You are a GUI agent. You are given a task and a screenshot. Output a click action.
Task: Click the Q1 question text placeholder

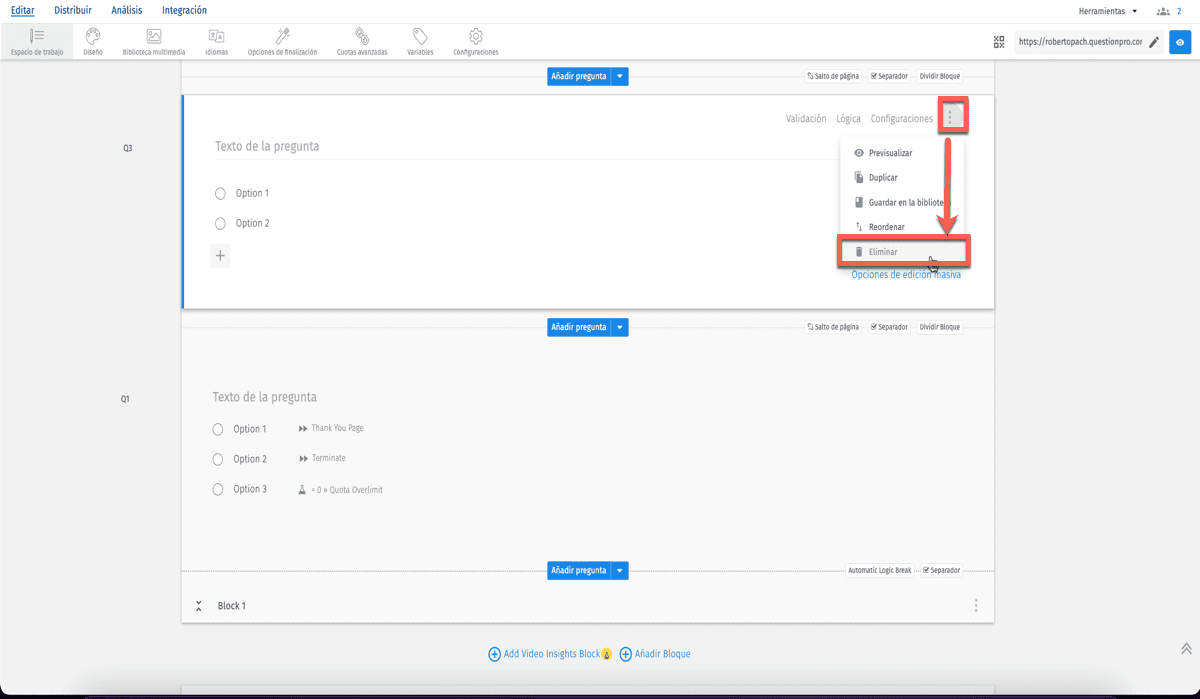(x=265, y=397)
